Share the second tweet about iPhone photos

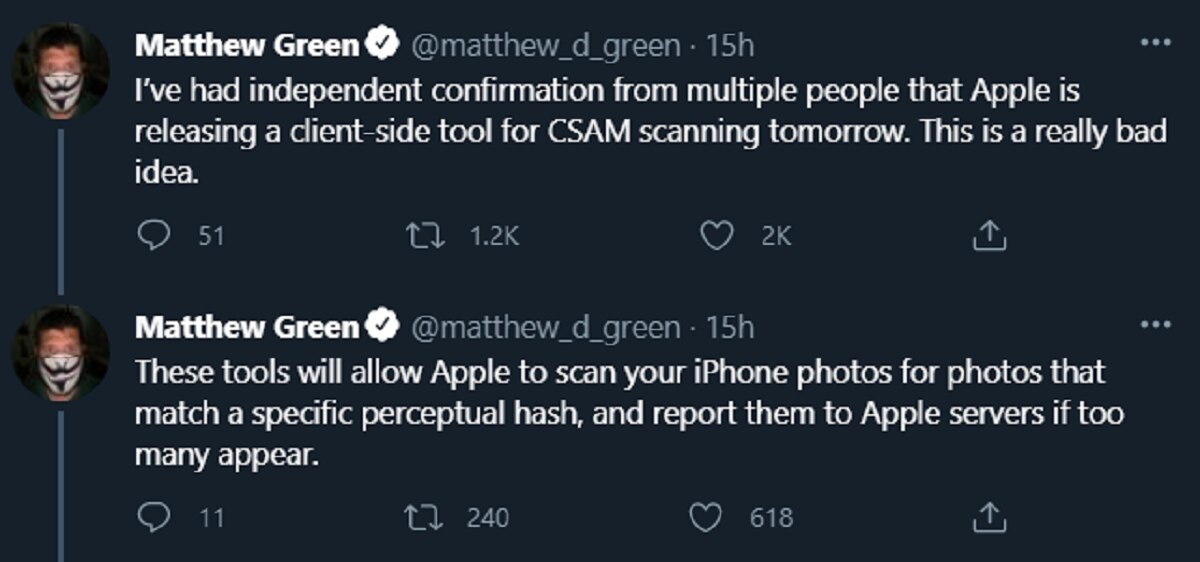coord(987,517)
